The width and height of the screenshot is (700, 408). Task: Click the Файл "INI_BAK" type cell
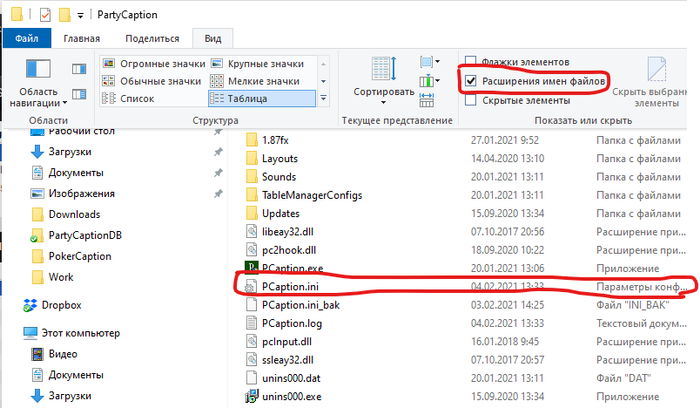633,305
